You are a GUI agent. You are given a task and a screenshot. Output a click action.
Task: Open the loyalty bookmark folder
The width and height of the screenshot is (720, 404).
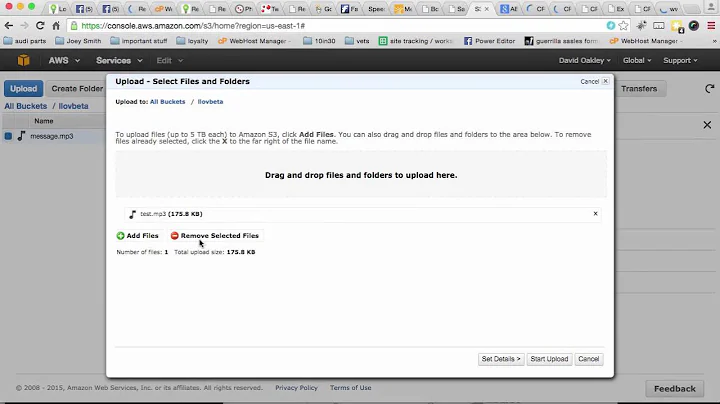[192, 41]
